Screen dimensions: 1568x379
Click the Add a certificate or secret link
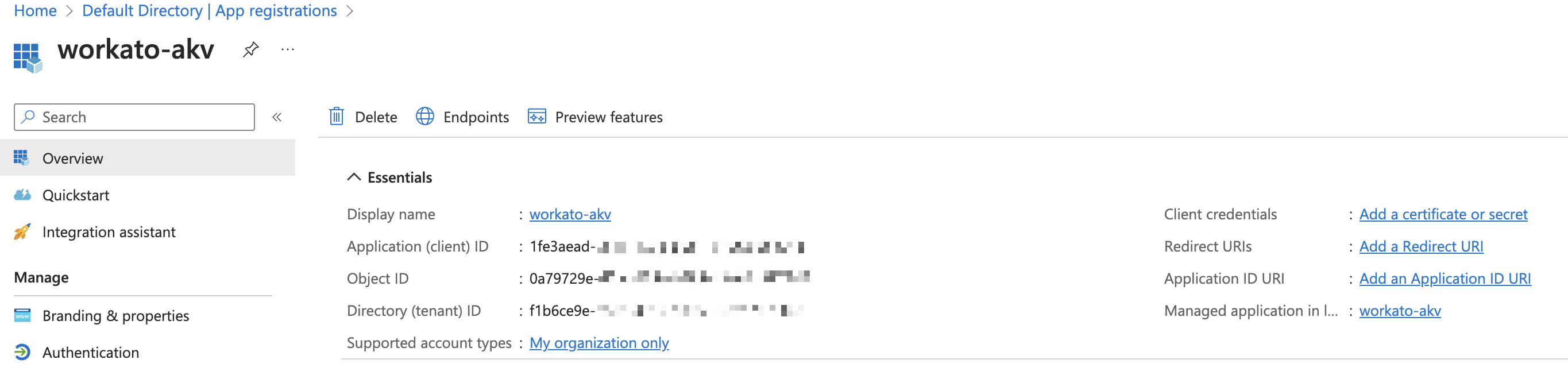coord(1443,214)
